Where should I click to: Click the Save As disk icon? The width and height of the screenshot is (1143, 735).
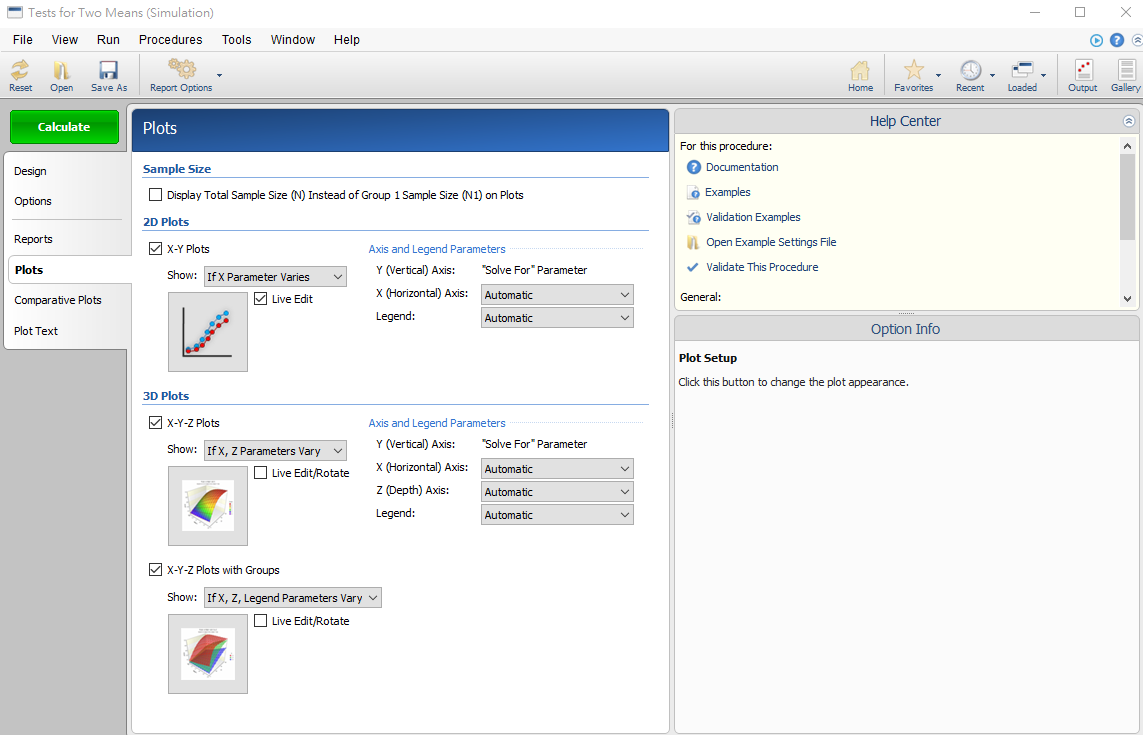point(109,71)
